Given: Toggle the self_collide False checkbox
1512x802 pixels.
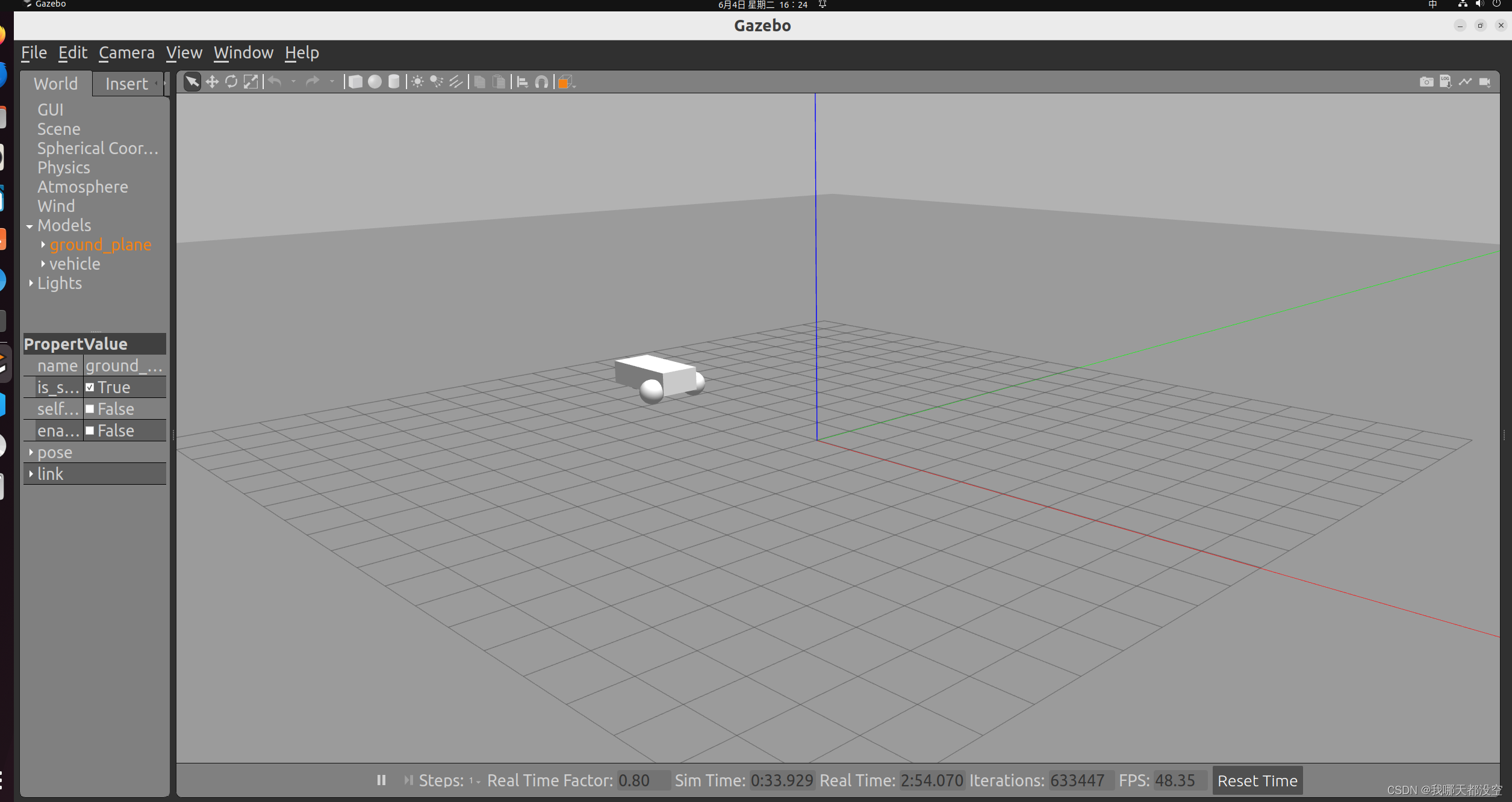Looking at the screenshot, I should [90, 409].
